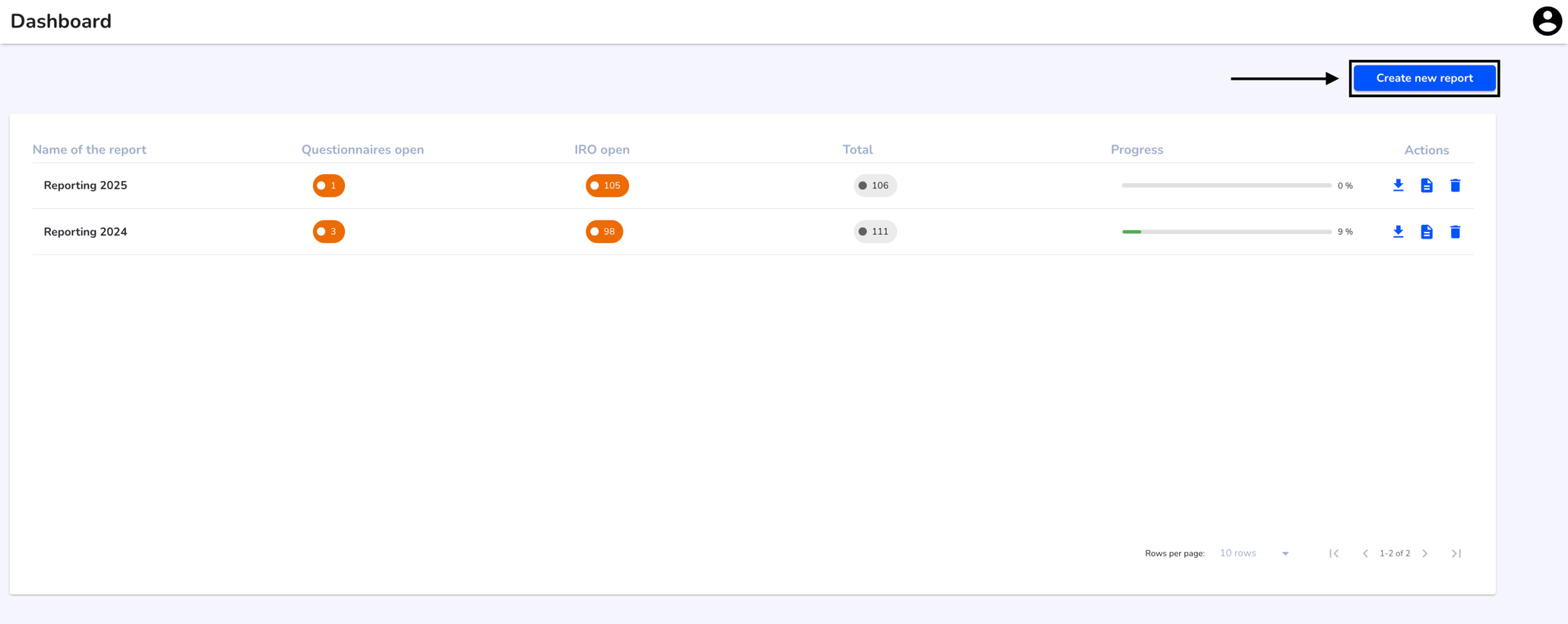Expand the rows per page dropdown

click(x=1254, y=553)
